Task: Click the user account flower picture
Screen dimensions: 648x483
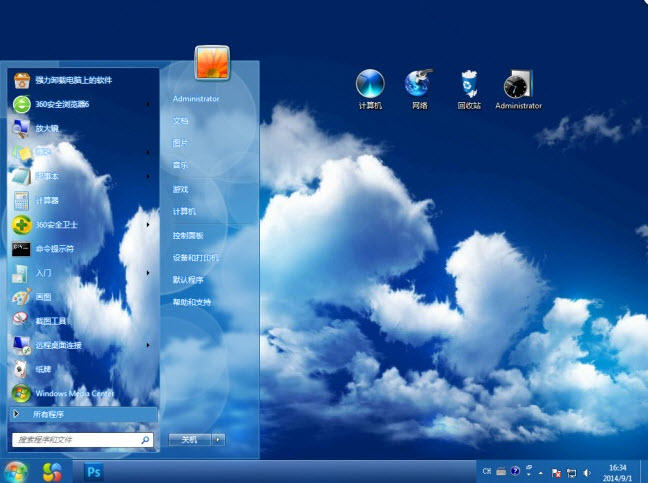Action: (x=212, y=62)
